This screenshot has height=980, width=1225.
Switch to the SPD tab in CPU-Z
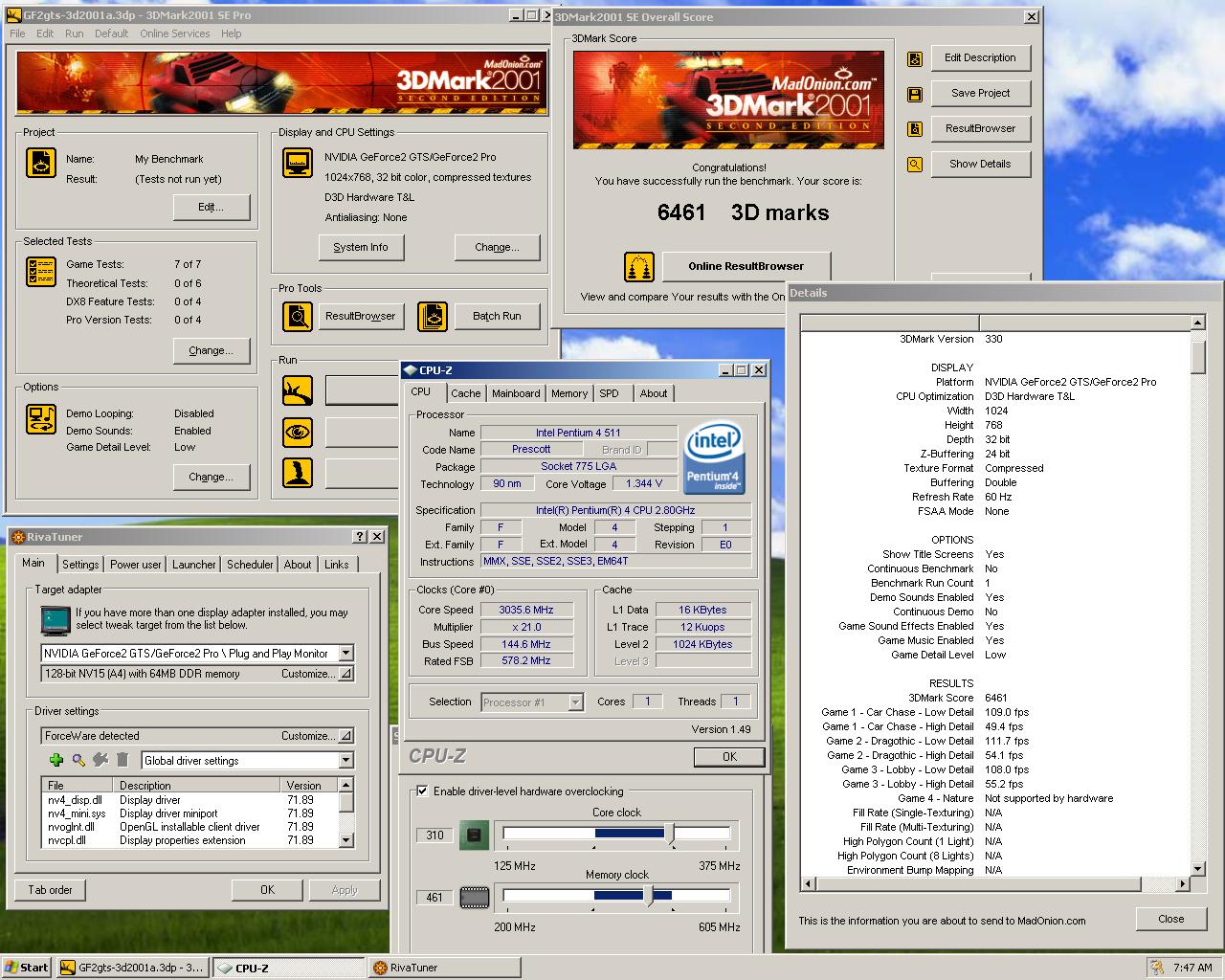click(x=609, y=393)
